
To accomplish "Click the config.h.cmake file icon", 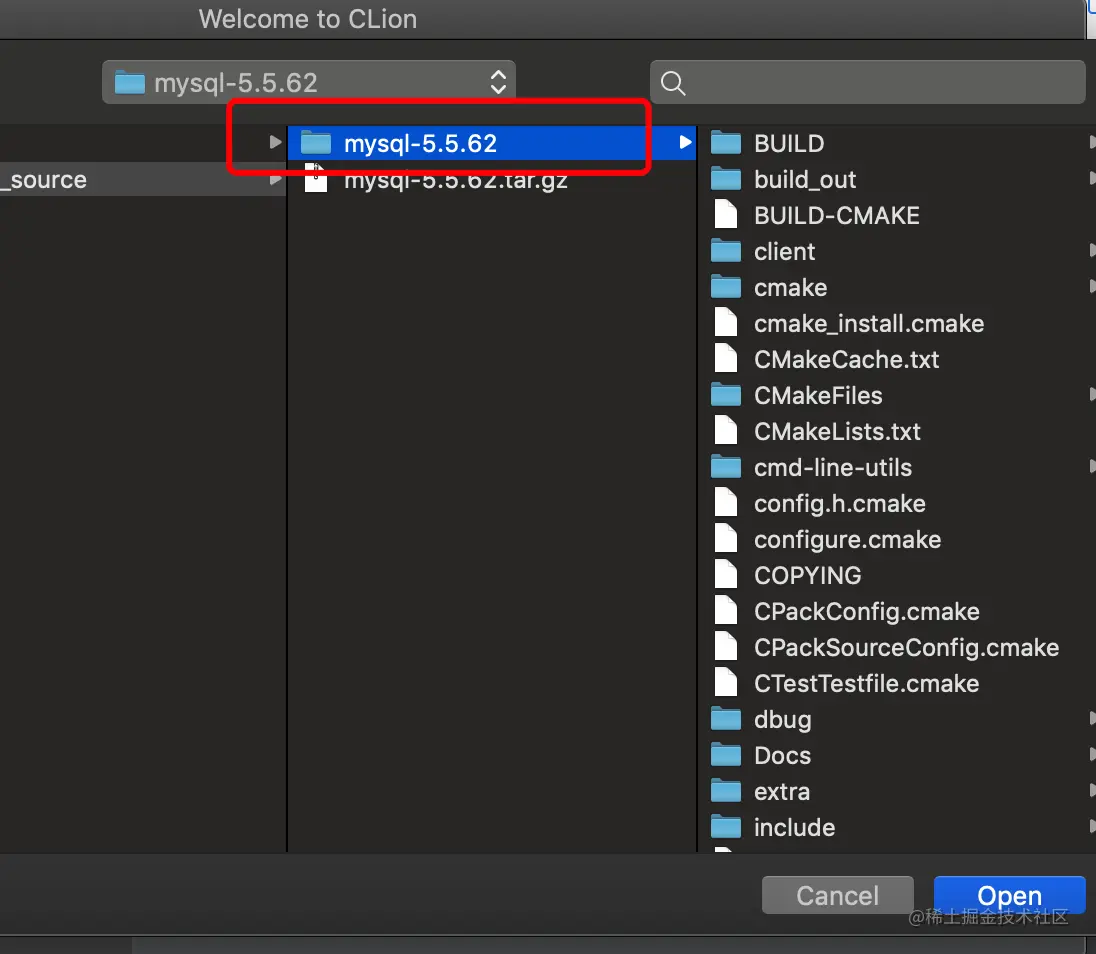I will point(726,503).
